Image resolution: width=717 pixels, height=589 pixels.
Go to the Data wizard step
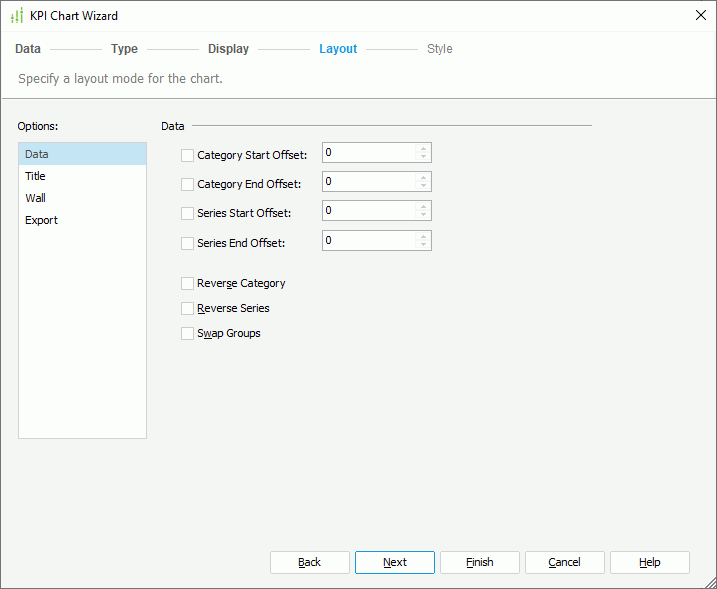pyautogui.click(x=28, y=49)
